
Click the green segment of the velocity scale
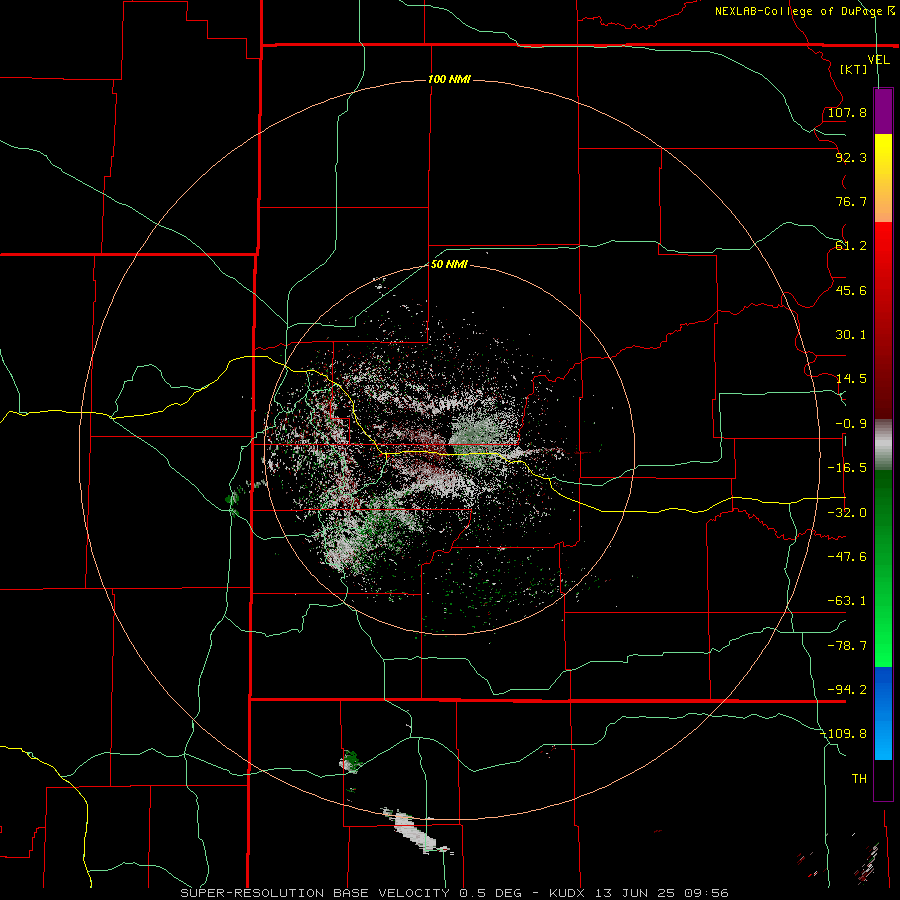click(883, 568)
